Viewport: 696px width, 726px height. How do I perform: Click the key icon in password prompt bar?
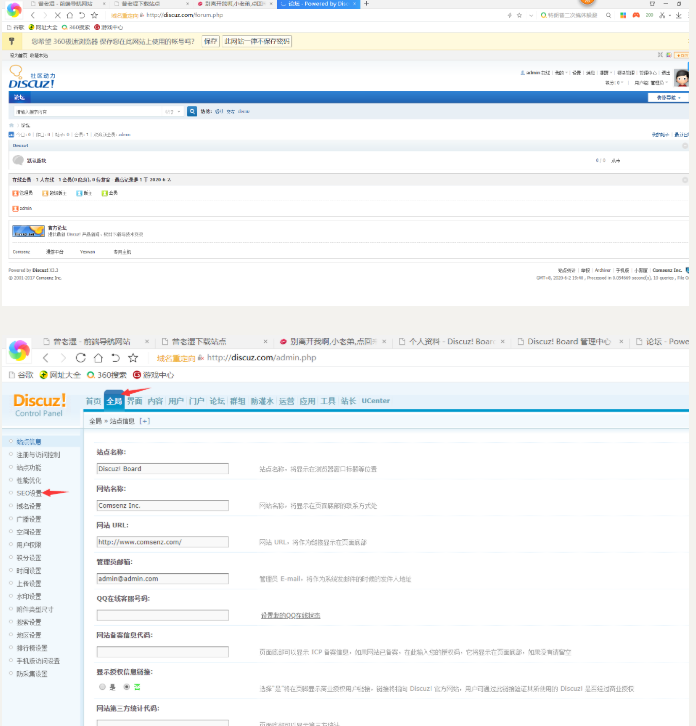tap(12, 41)
